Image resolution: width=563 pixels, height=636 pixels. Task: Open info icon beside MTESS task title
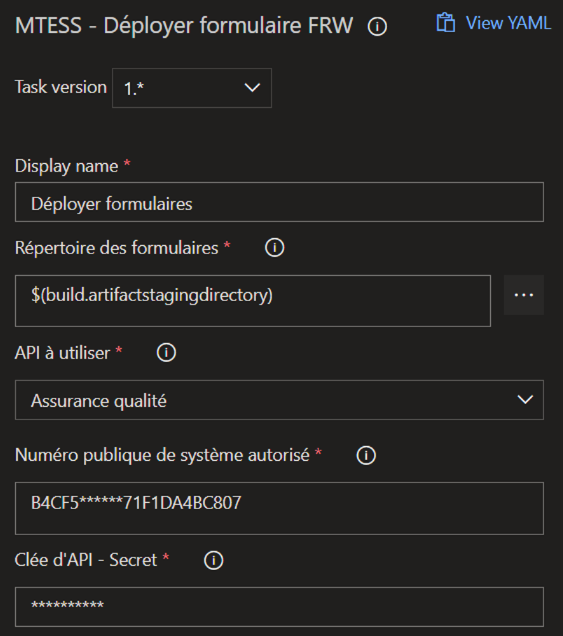(x=377, y=27)
